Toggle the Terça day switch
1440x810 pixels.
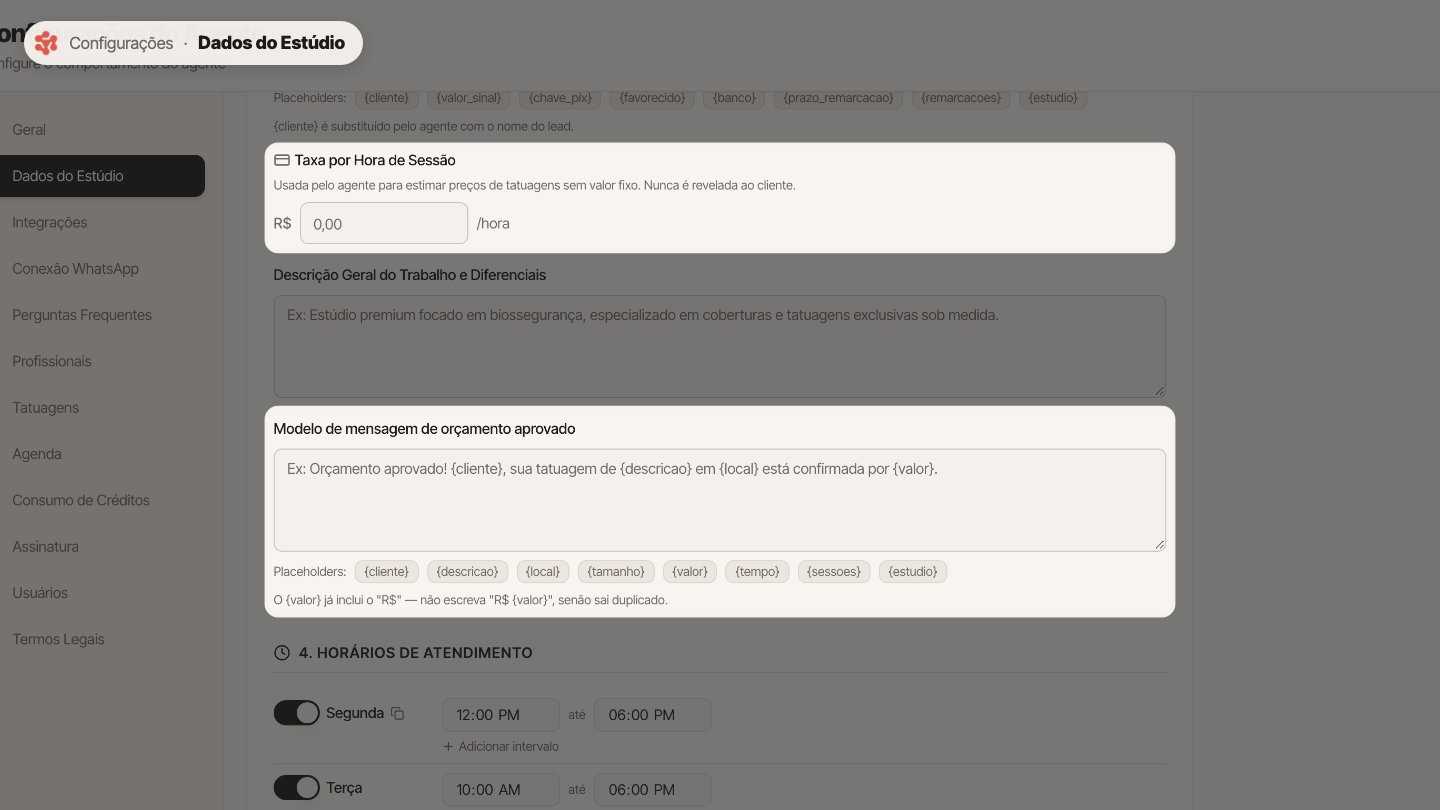[x=296, y=787]
